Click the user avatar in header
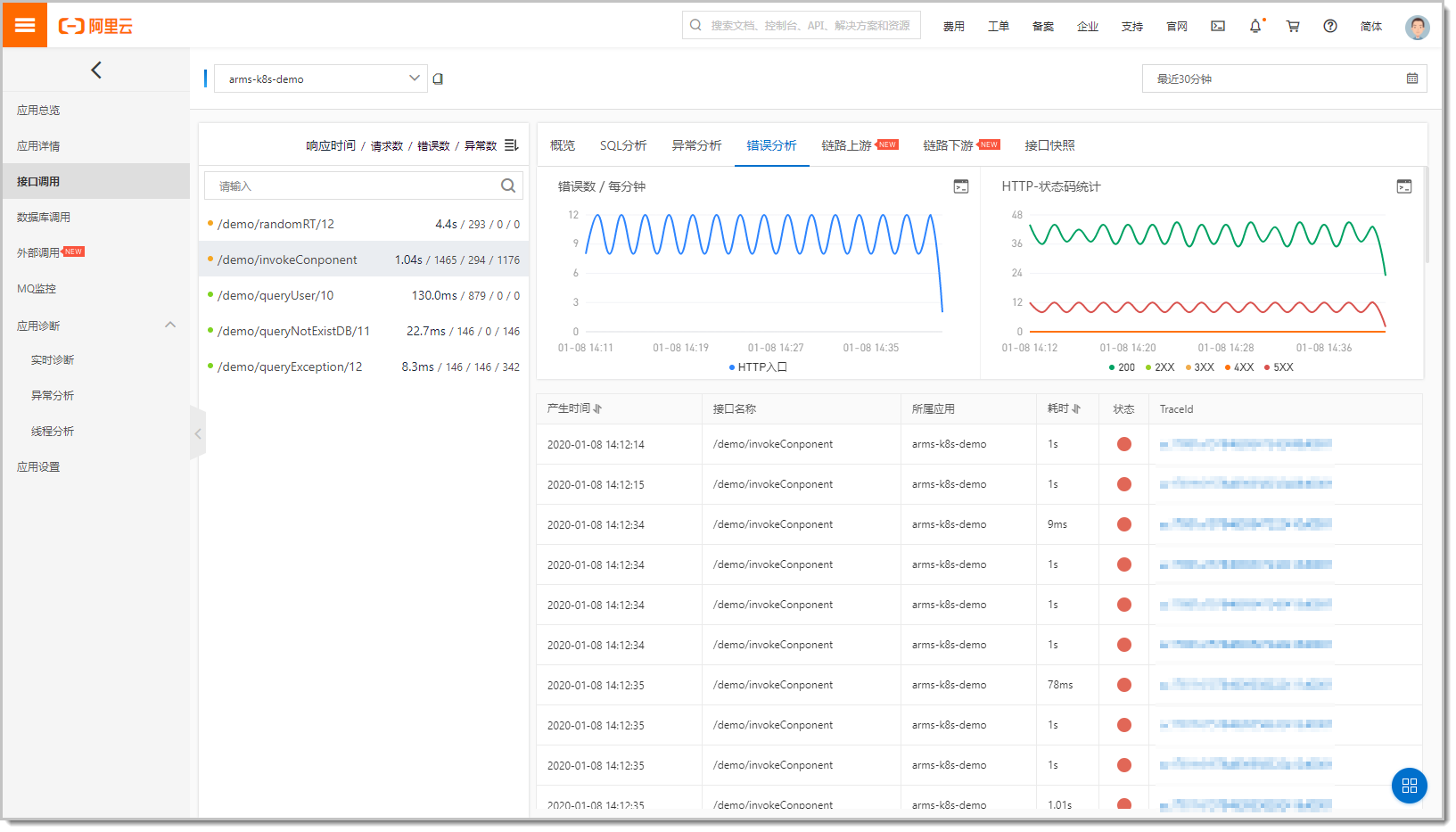 (1418, 27)
